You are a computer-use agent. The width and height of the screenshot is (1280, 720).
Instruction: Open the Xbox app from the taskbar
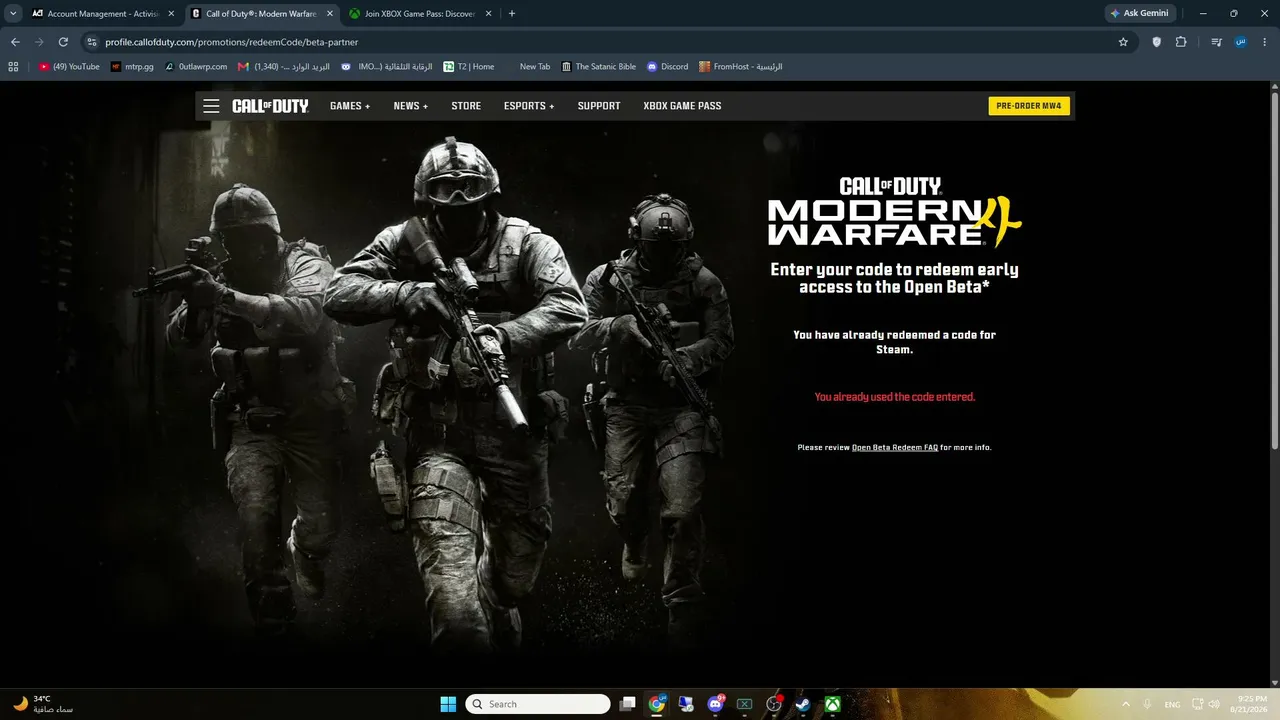pyautogui.click(x=832, y=704)
